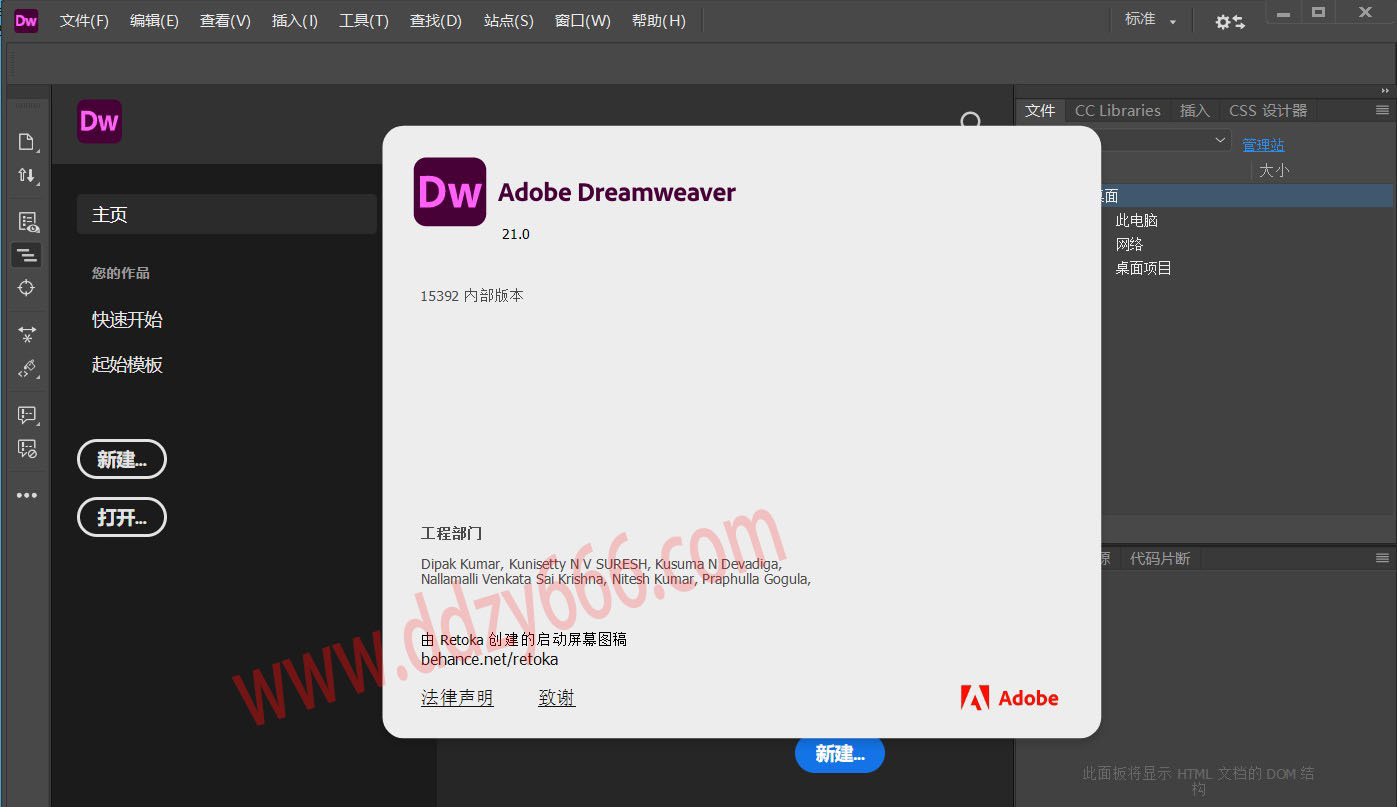Click the crosshair Inspect icon
Image resolution: width=1397 pixels, height=807 pixels.
[27, 288]
